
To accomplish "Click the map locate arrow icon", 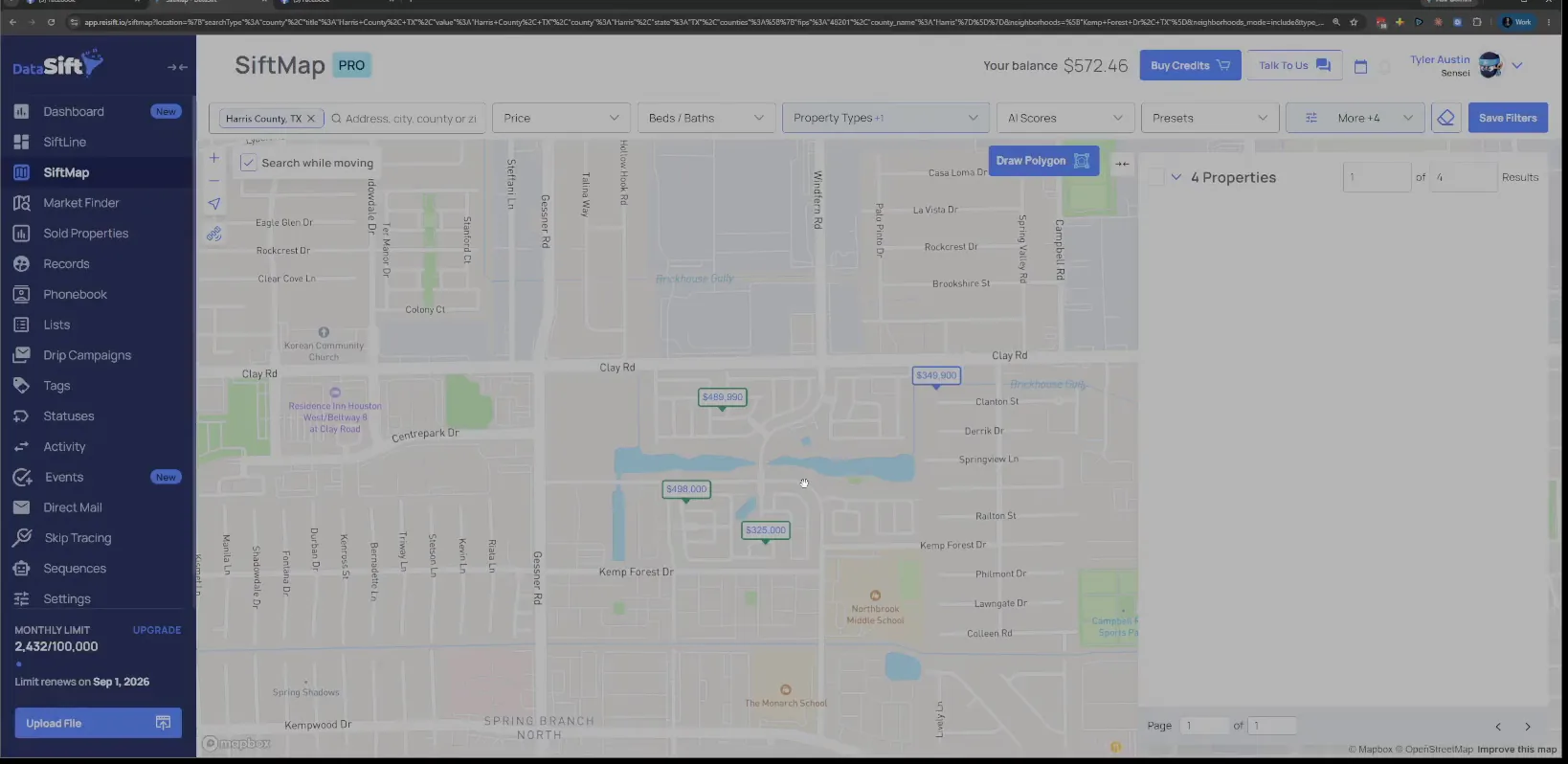I will (214, 204).
